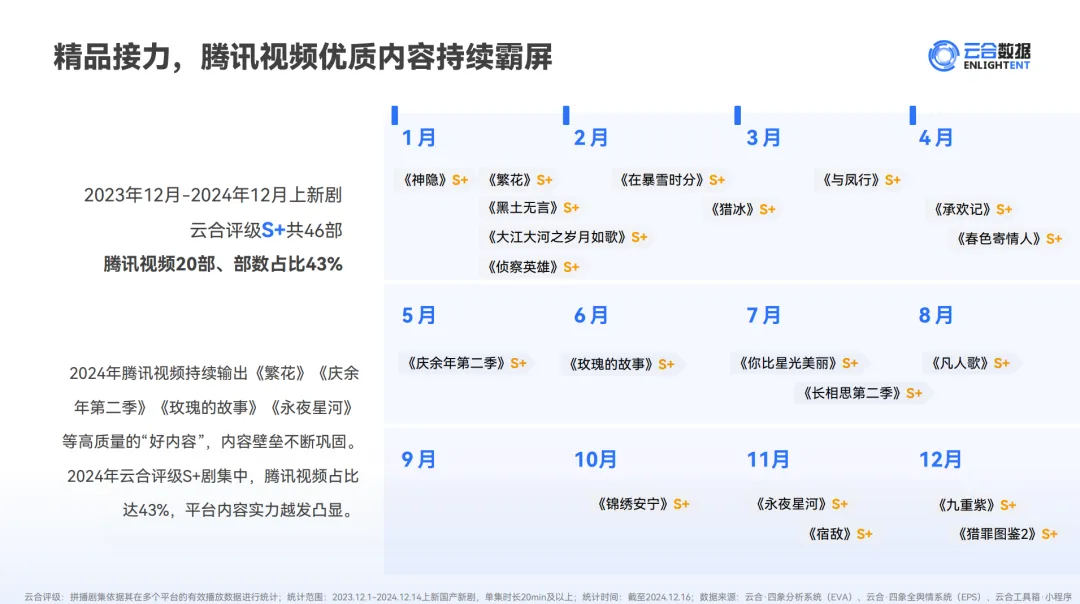Select the 9月 month heading
Screen dimensions: 1080x604
click(x=419, y=459)
